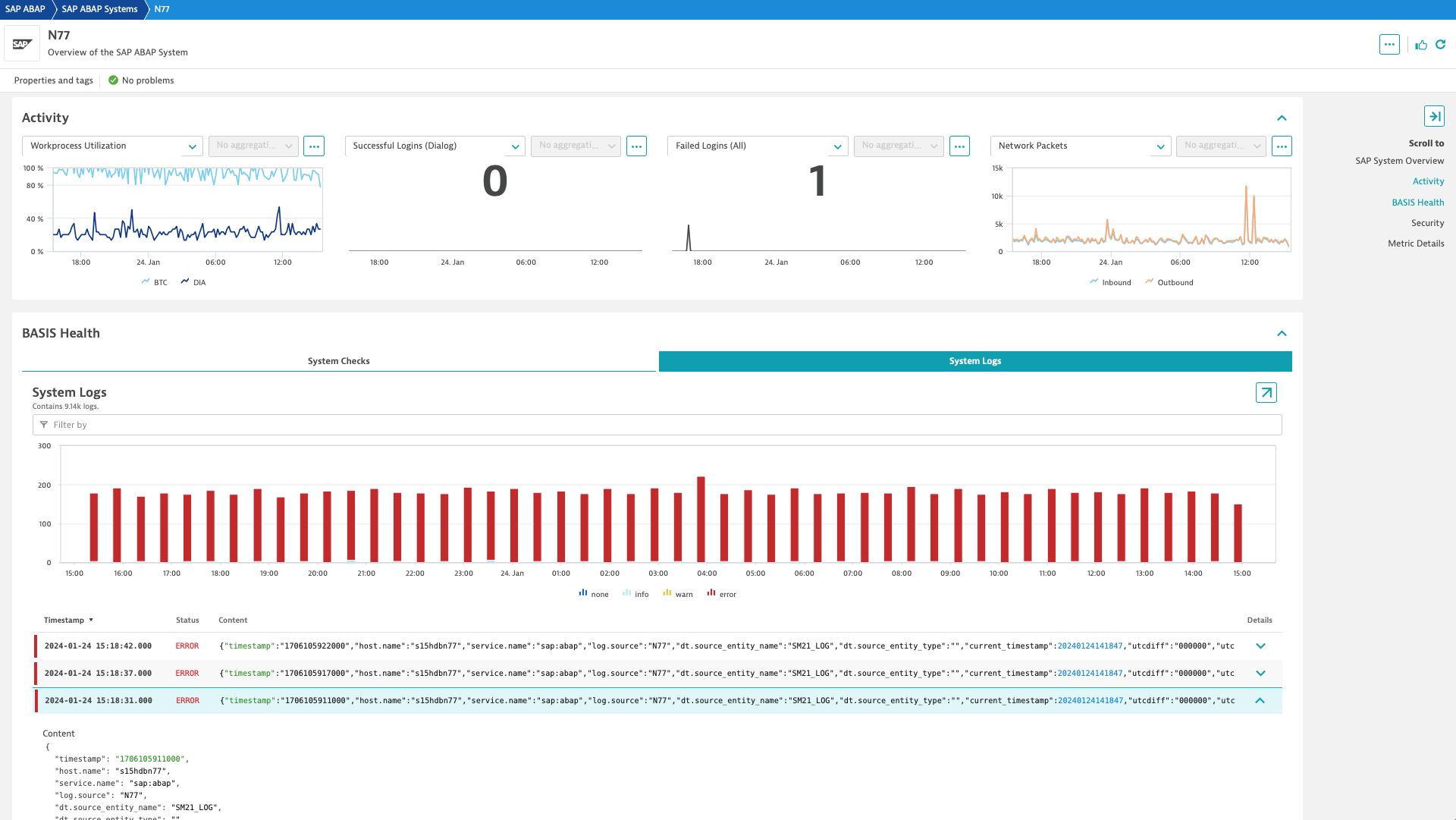Switch to the System Checks tab
The width and height of the screenshot is (1456, 820).
point(338,361)
